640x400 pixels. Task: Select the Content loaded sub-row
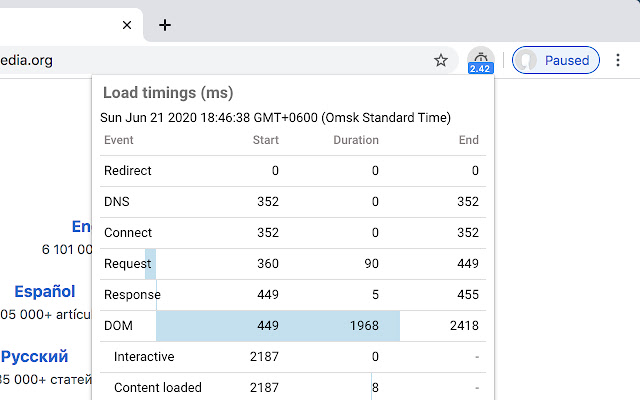click(291, 387)
